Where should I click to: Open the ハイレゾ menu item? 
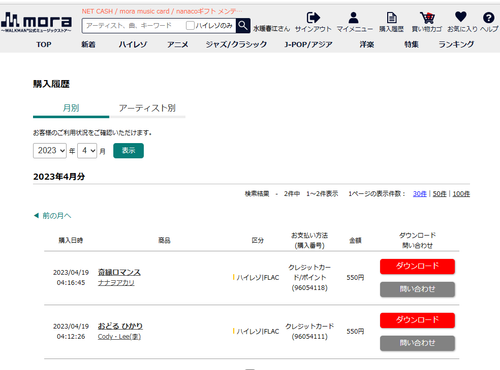pyautogui.click(x=133, y=44)
